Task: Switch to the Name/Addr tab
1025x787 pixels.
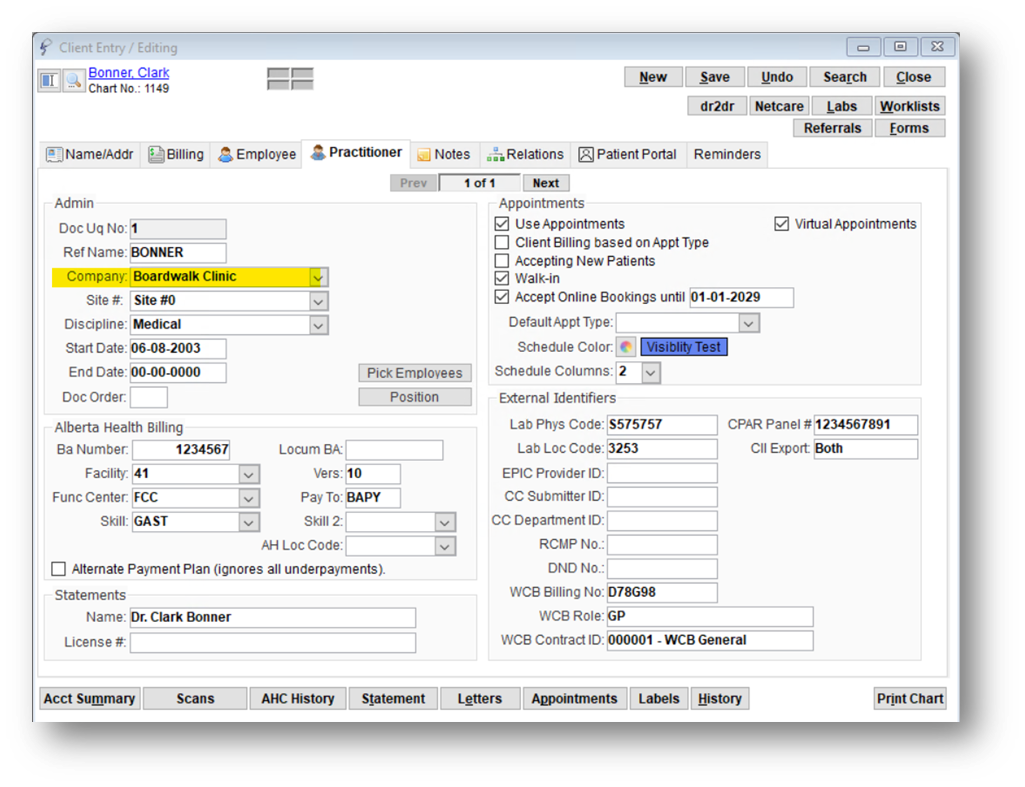Action: 90,155
